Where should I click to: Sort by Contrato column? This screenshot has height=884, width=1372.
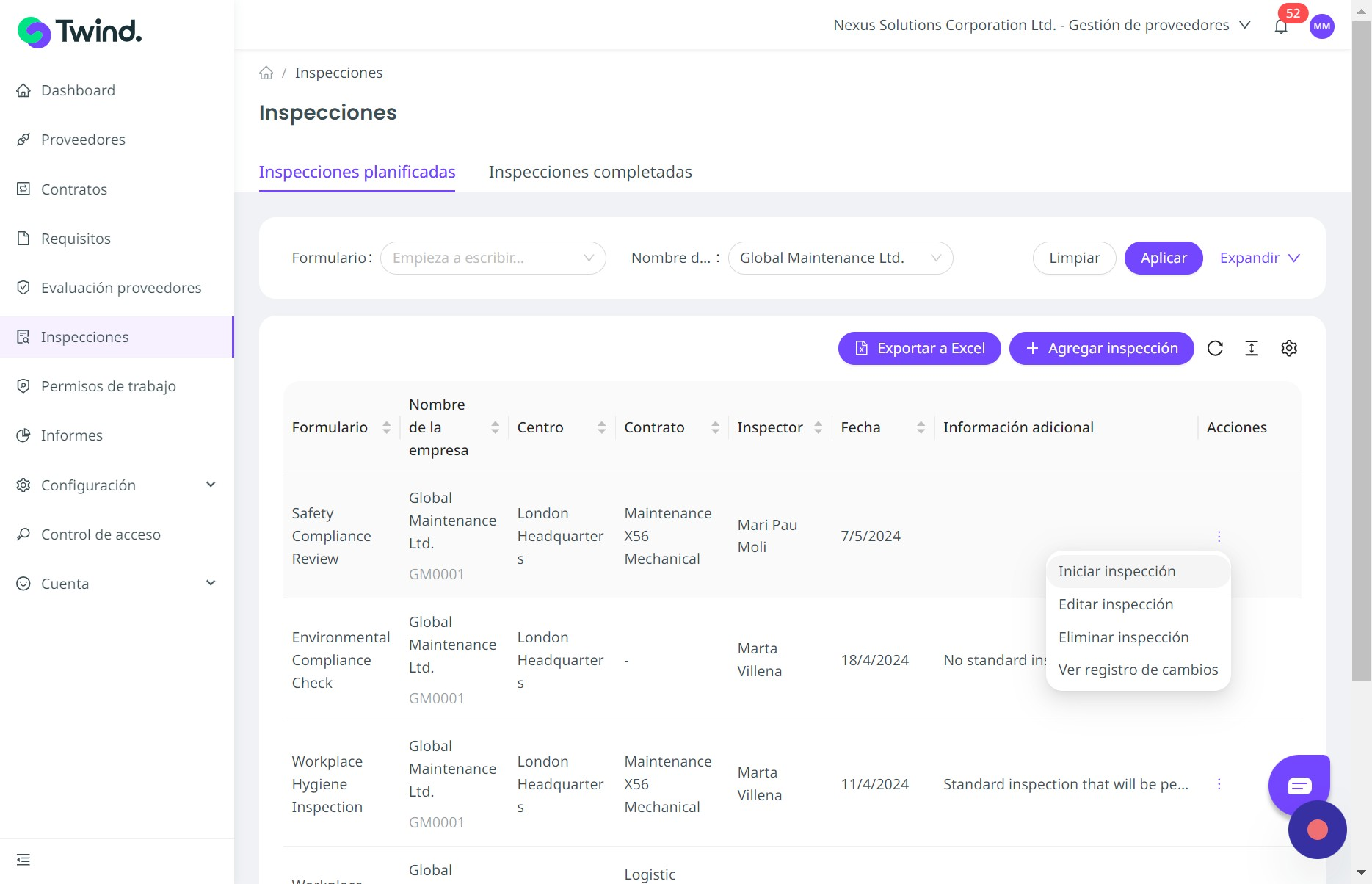coord(715,427)
